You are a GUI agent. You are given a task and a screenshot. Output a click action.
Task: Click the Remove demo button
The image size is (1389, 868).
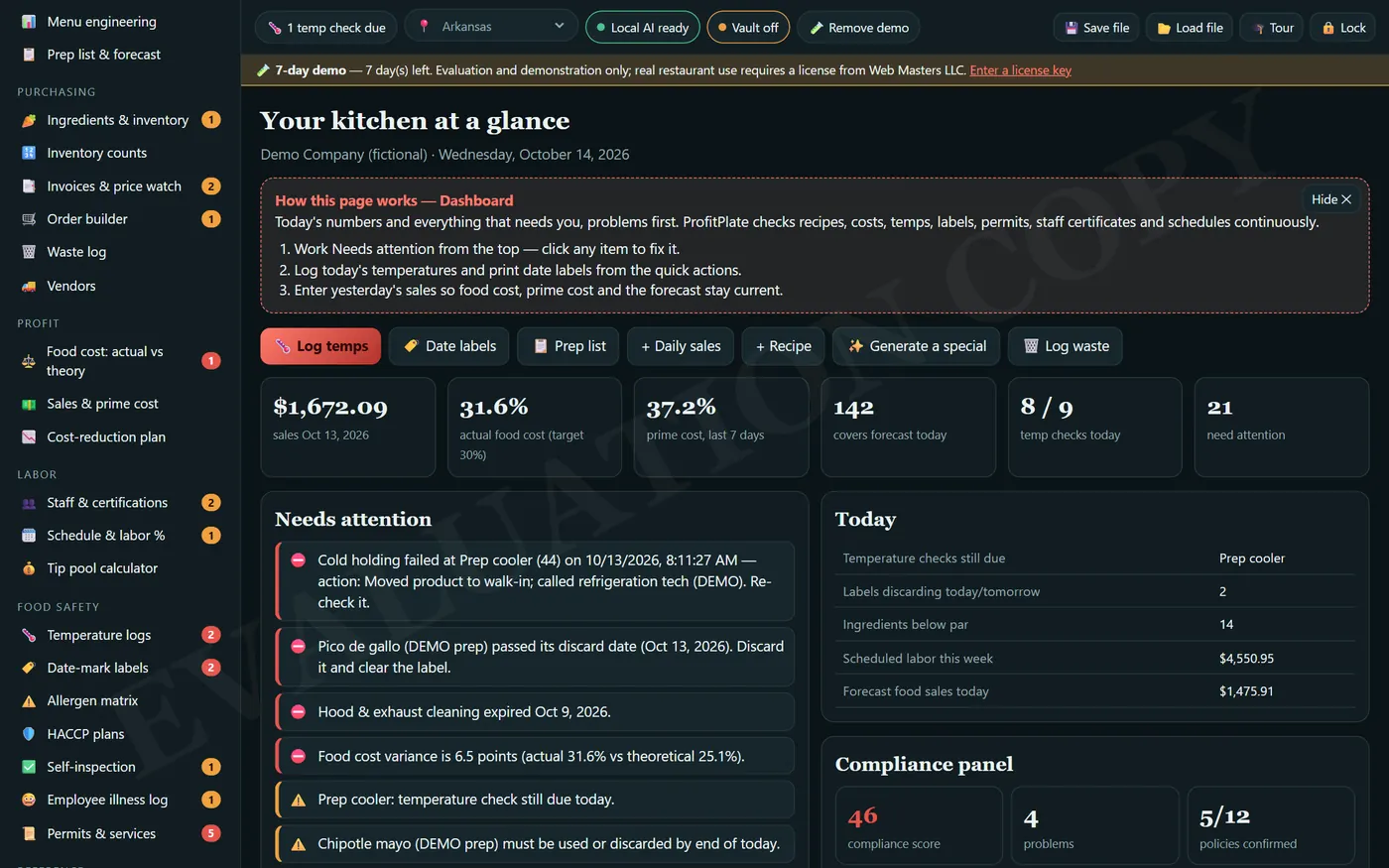coord(858,28)
